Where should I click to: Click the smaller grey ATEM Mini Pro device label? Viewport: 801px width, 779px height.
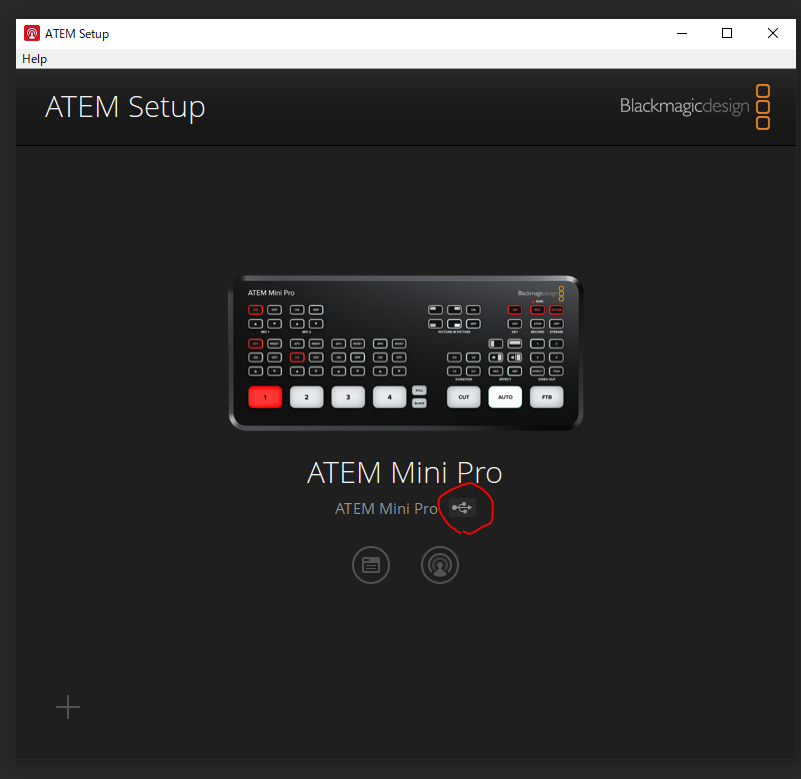click(x=386, y=509)
